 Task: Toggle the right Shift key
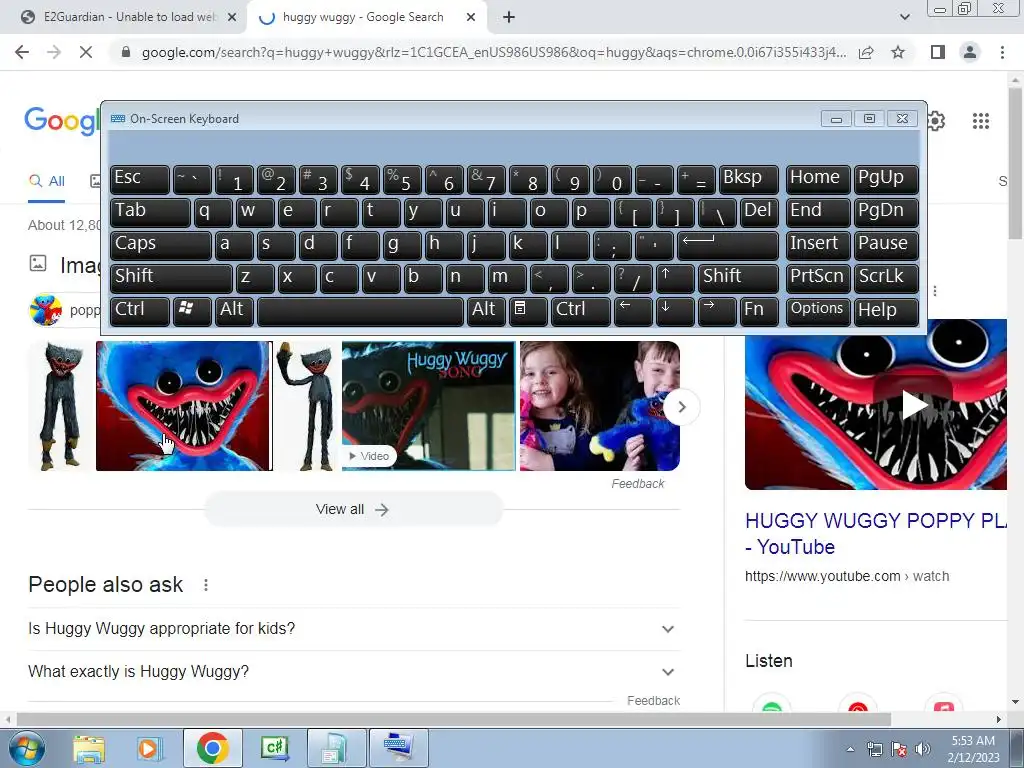739,278
